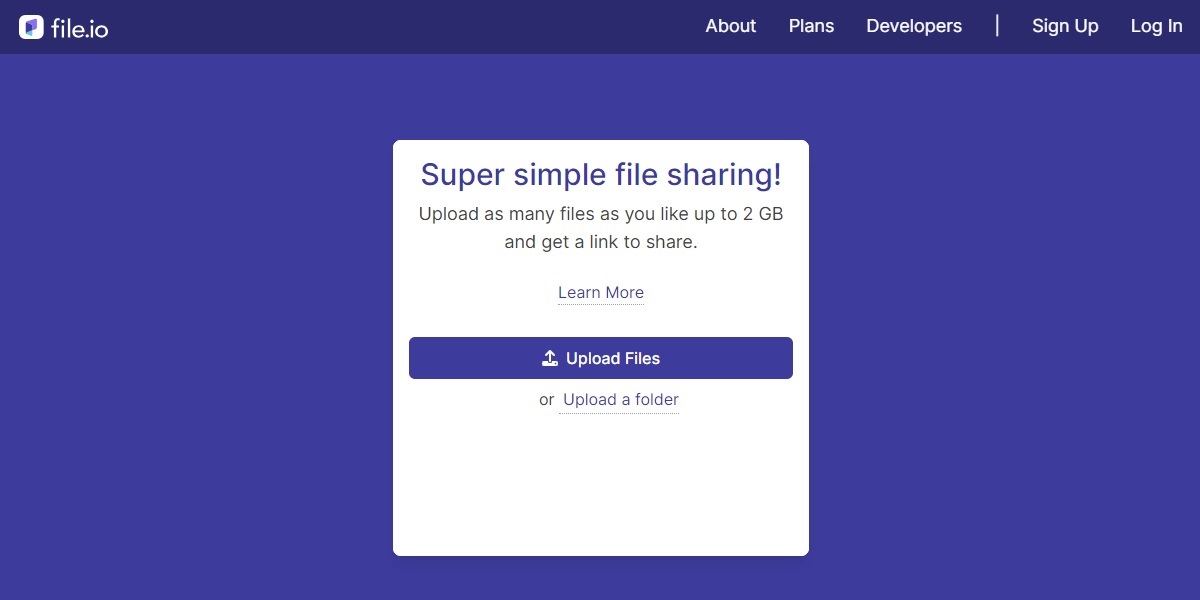Select Sign Up in navigation
The height and width of the screenshot is (600, 1200).
pyautogui.click(x=1065, y=27)
